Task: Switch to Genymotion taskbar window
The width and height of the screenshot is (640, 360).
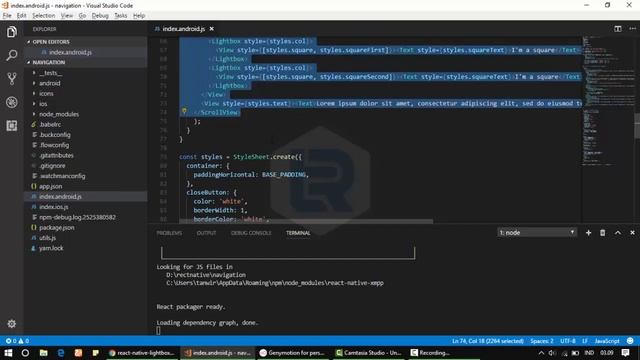Action: click(292, 353)
